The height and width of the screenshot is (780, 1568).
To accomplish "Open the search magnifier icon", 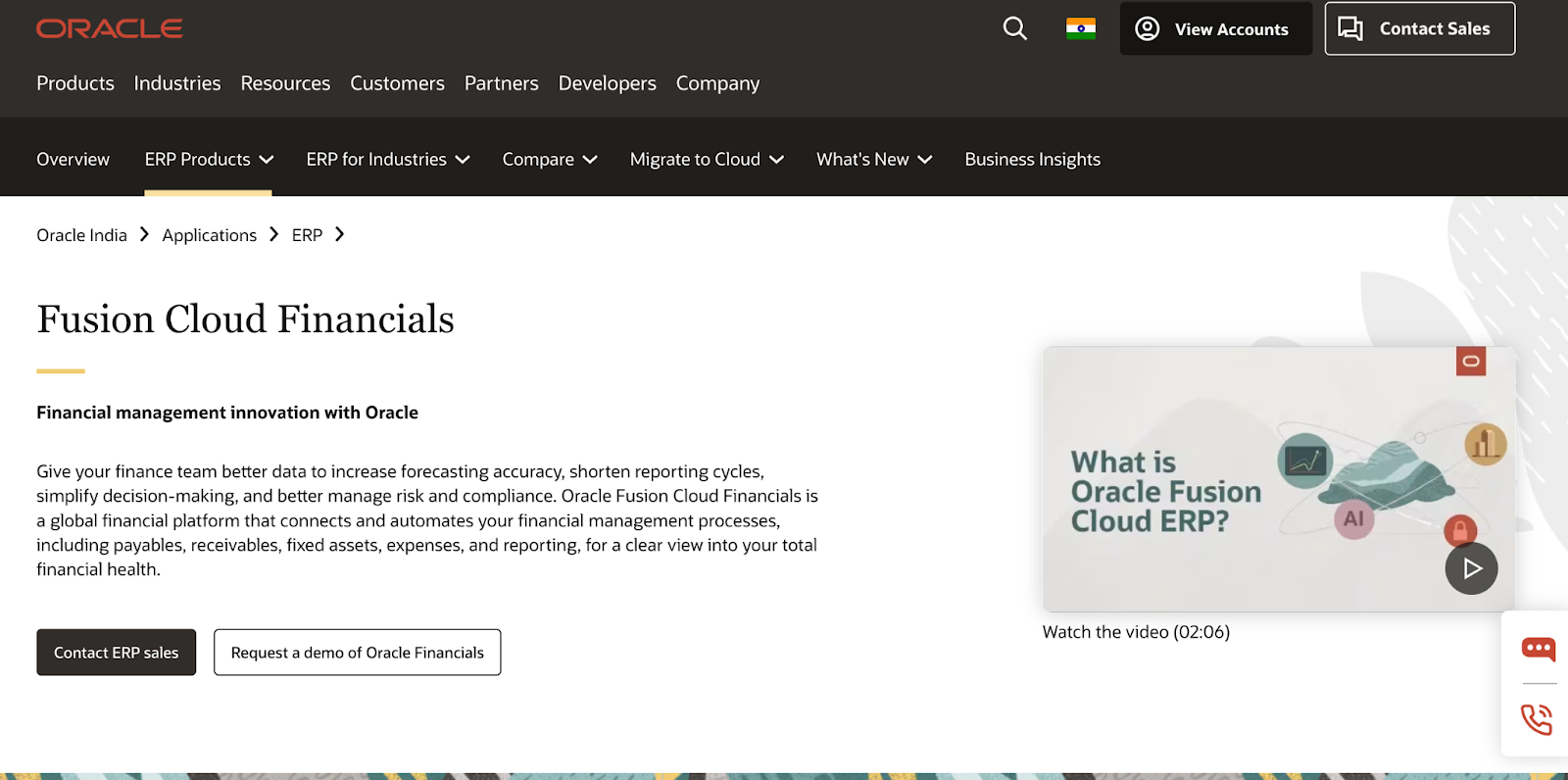I will click(1015, 28).
